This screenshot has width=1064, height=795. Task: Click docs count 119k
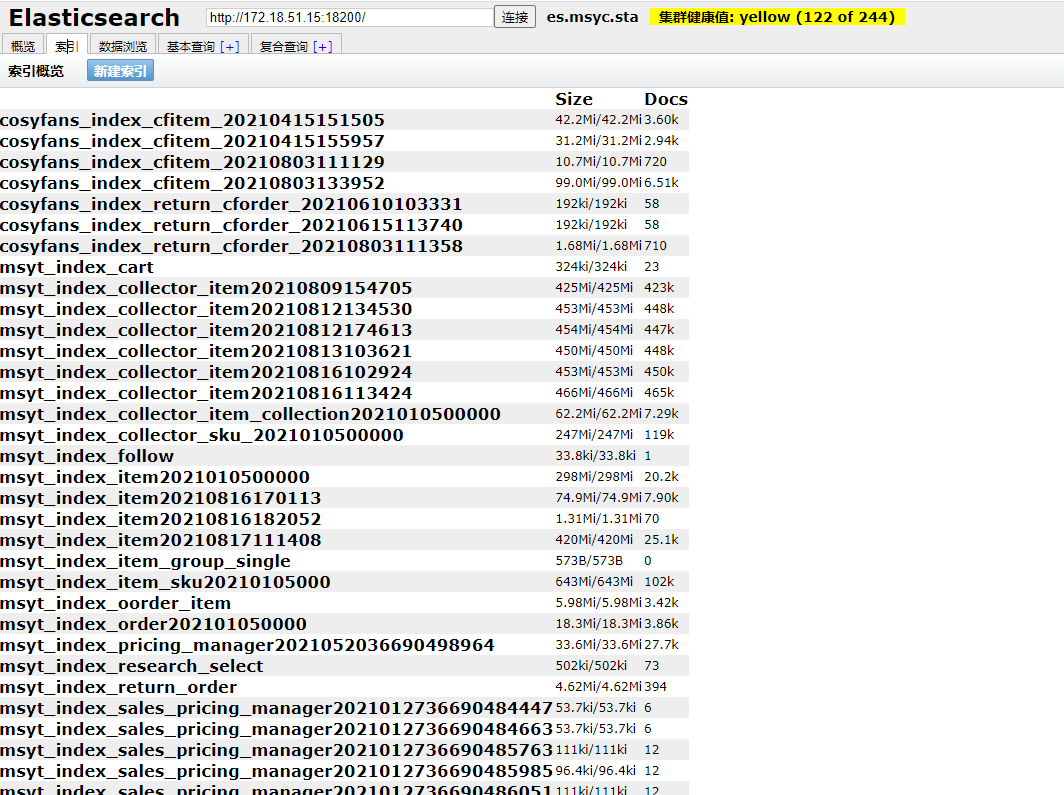(x=659, y=434)
